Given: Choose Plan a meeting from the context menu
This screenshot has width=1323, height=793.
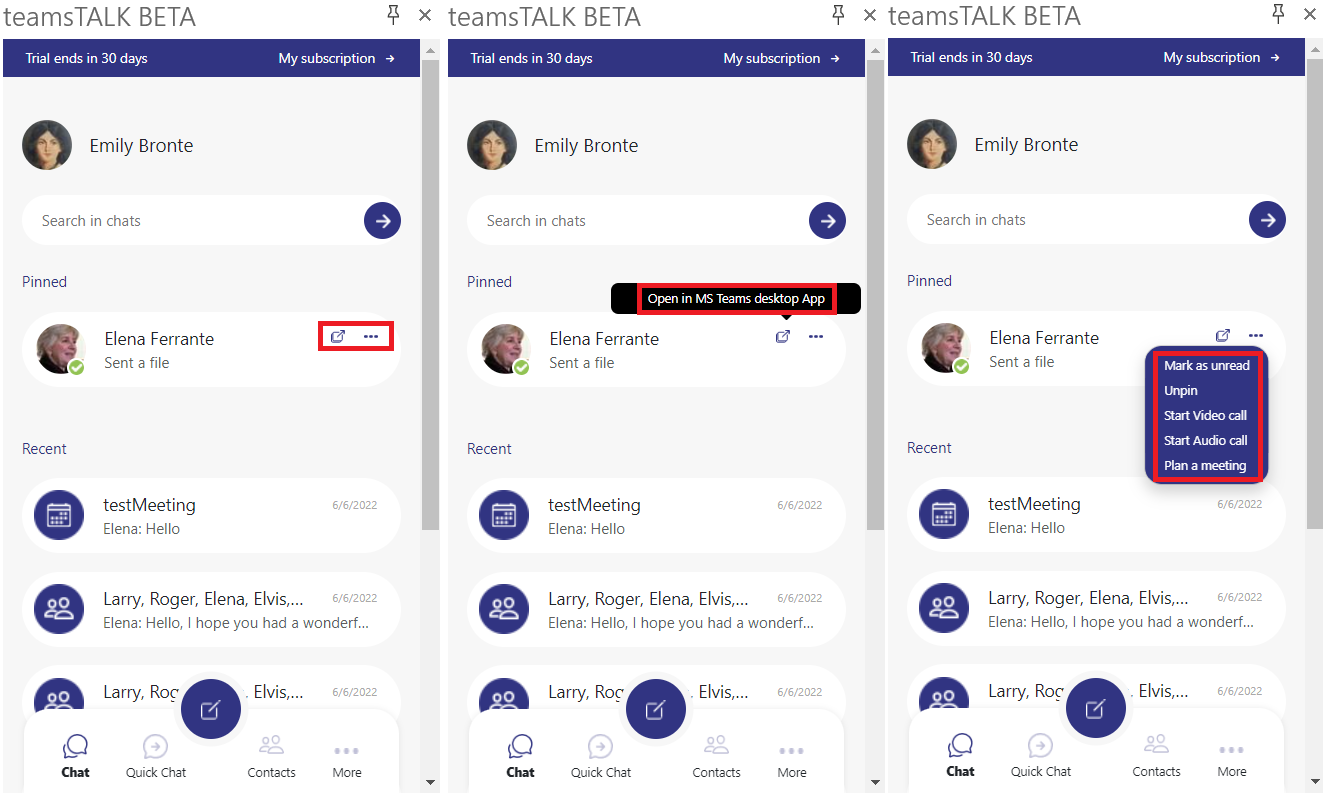Looking at the screenshot, I should click(x=1204, y=466).
